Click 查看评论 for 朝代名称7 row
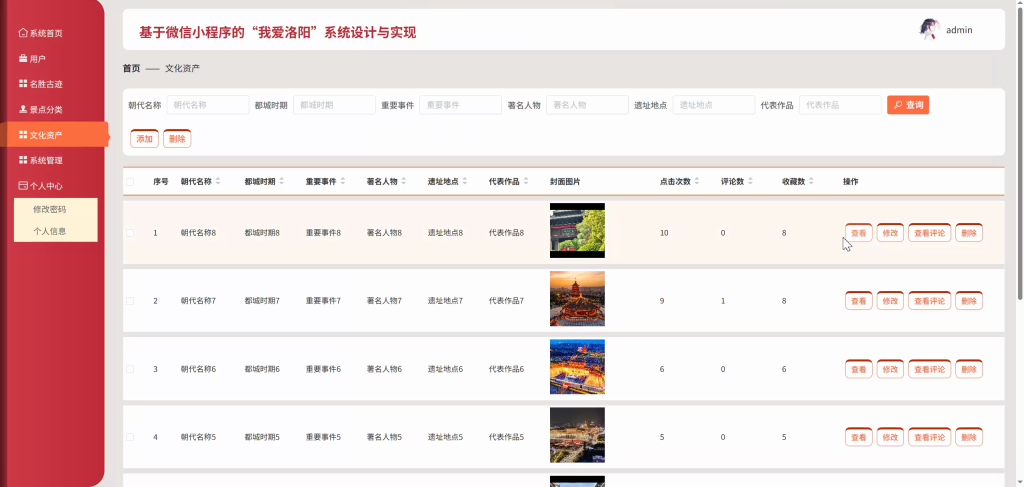1024x487 pixels. (x=929, y=301)
